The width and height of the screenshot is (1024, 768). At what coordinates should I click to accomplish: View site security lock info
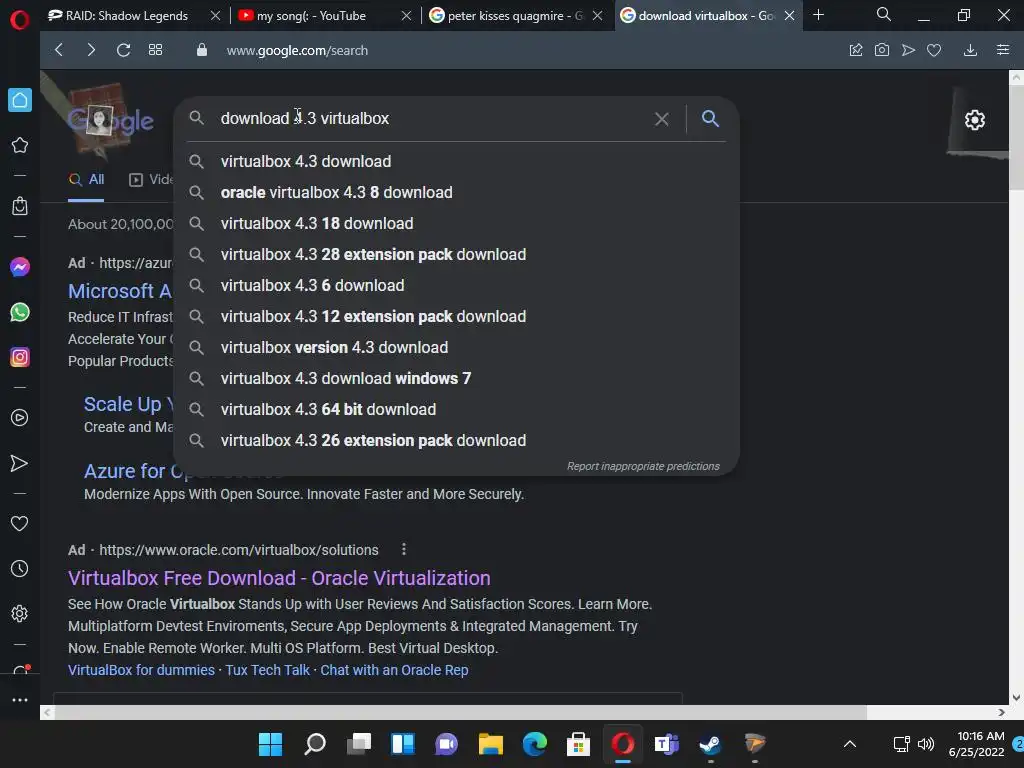(202, 50)
